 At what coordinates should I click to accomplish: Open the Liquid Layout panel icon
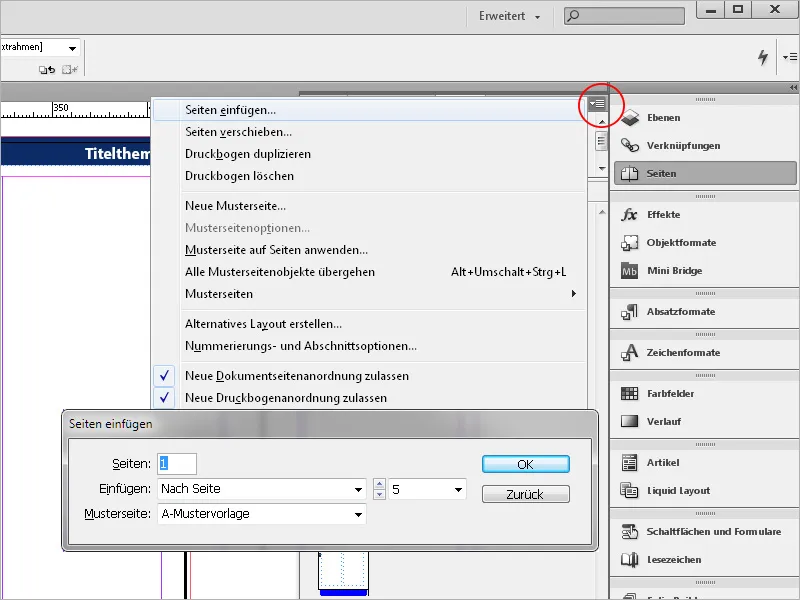coord(630,491)
